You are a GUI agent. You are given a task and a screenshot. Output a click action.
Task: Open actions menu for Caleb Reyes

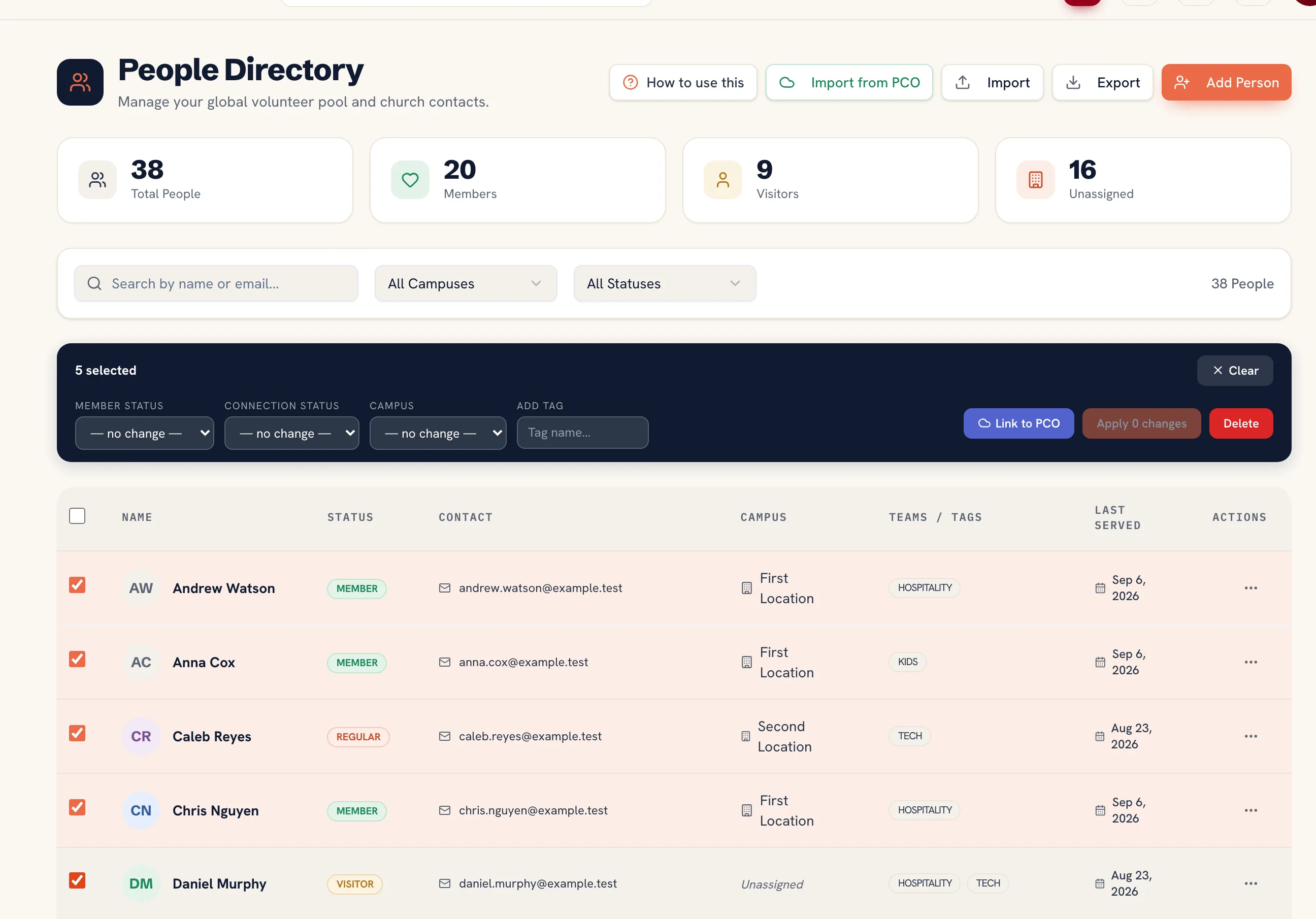[x=1250, y=736]
